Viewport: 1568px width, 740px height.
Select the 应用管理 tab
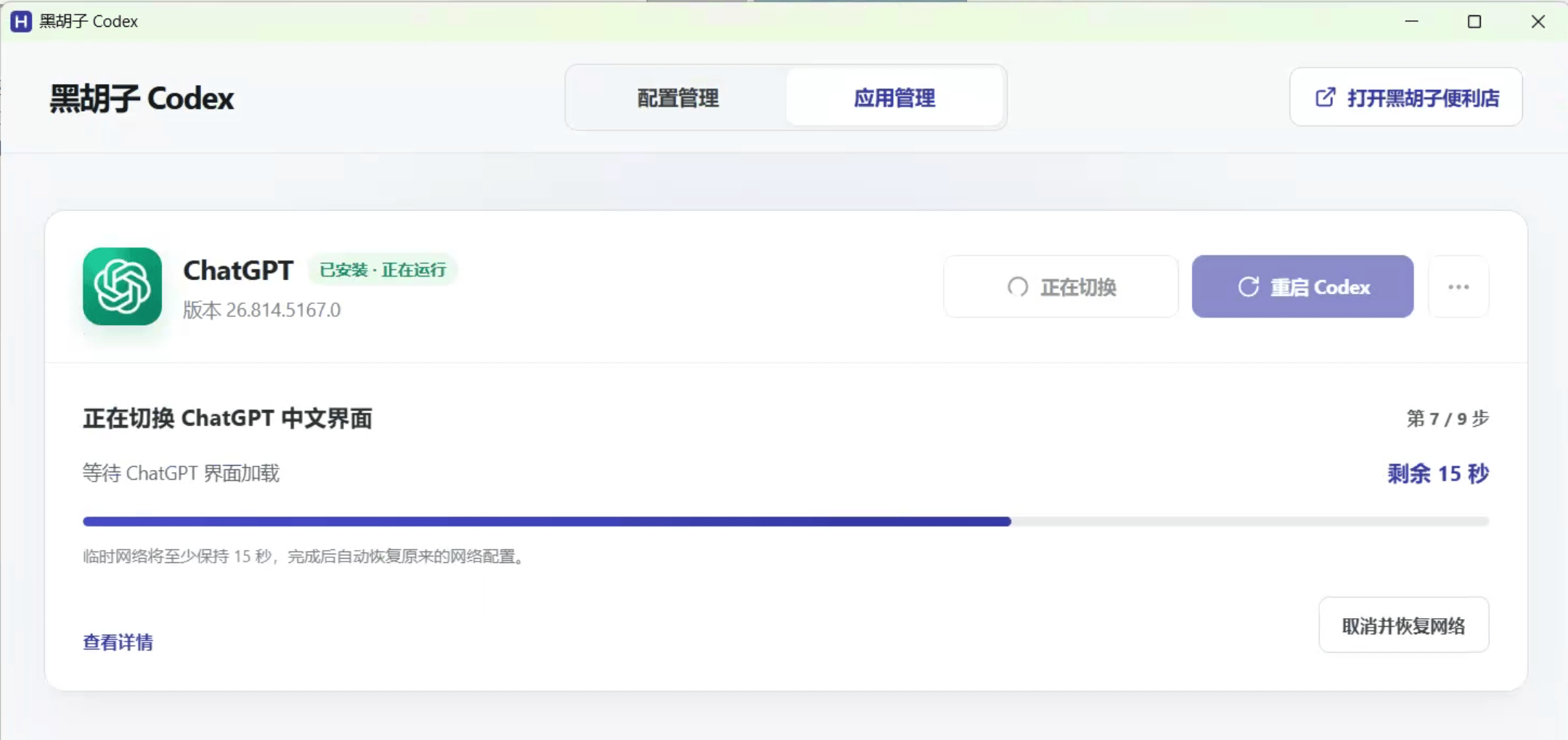(x=894, y=98)
